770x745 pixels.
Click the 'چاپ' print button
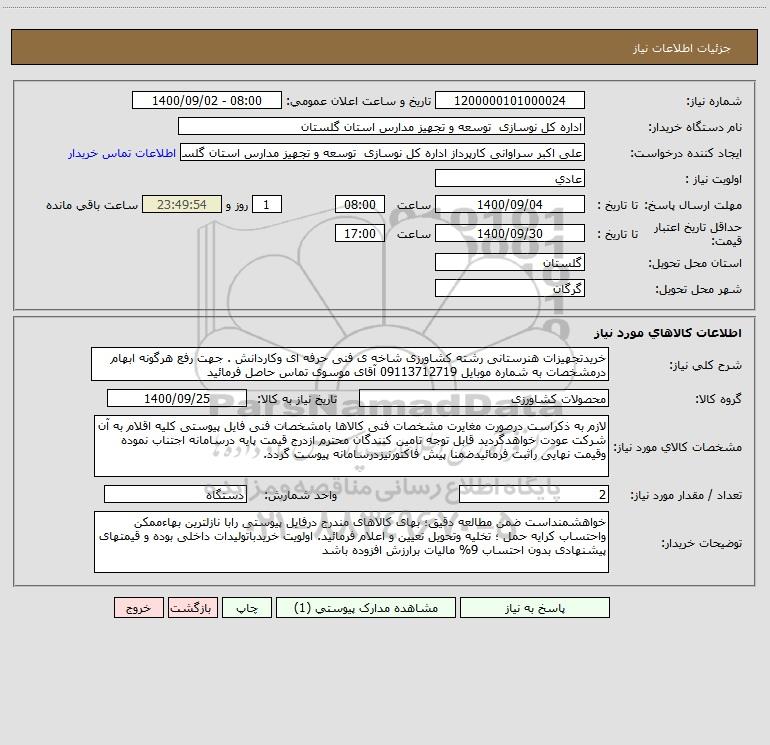coord(247,608)
